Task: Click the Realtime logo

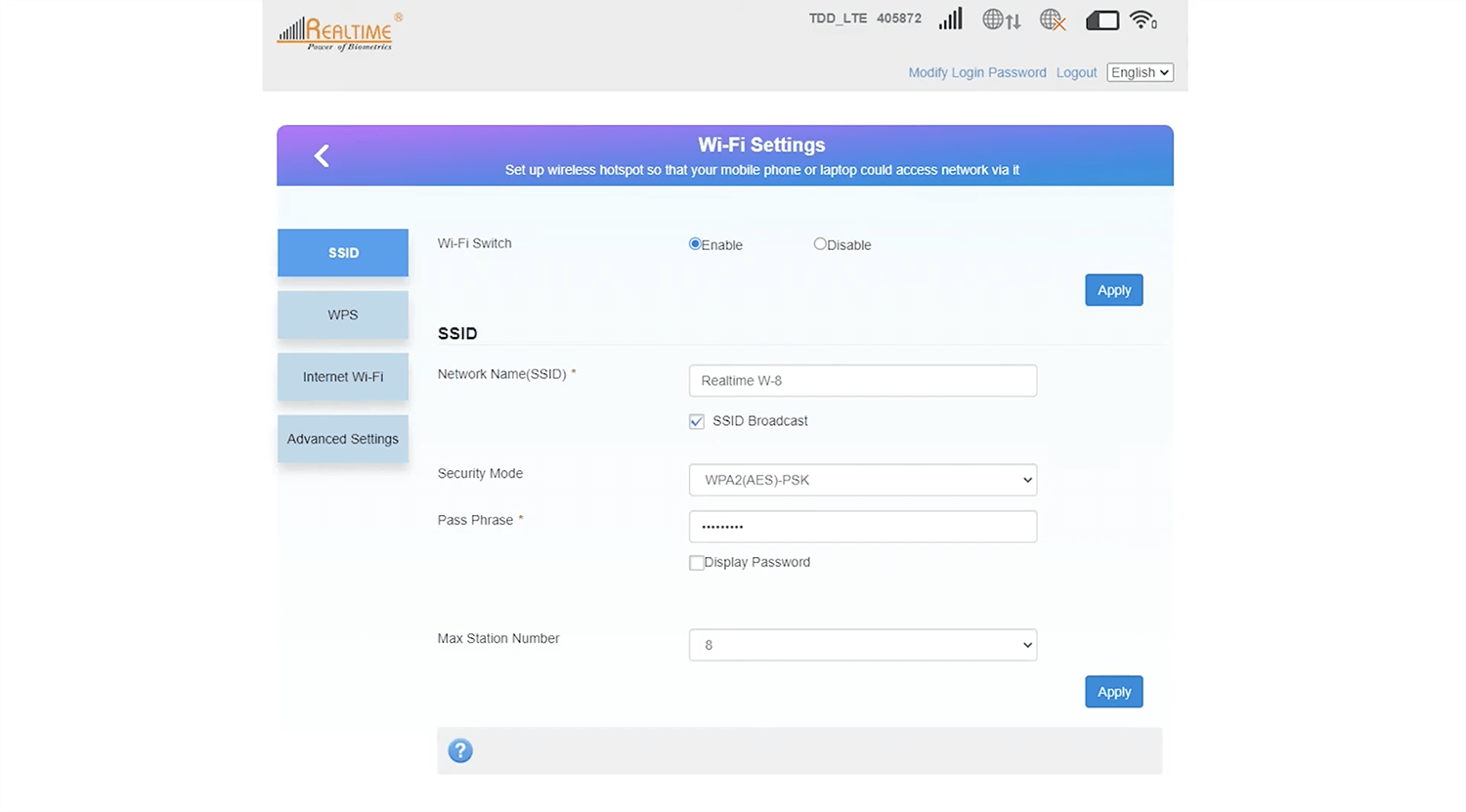Action: (x=339, y=32)
